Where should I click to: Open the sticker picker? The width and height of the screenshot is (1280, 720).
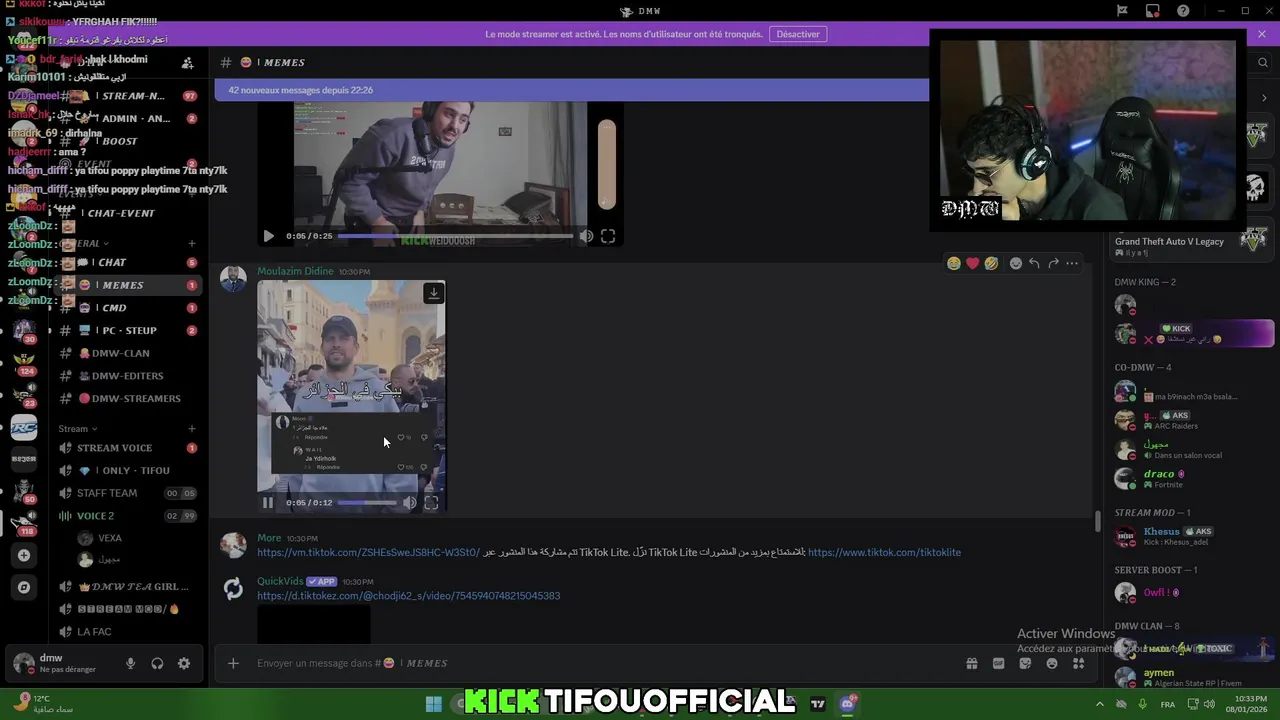pos(1025,663)
